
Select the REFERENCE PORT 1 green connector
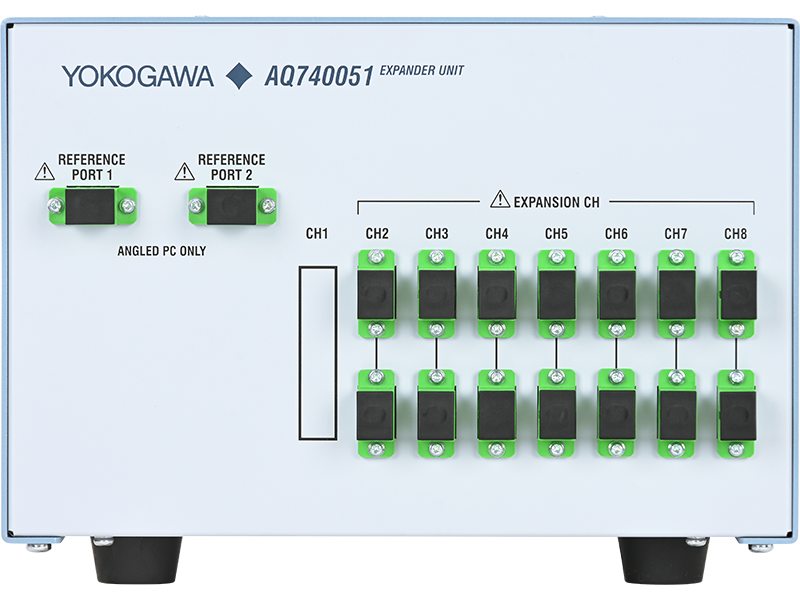point(92,206)
